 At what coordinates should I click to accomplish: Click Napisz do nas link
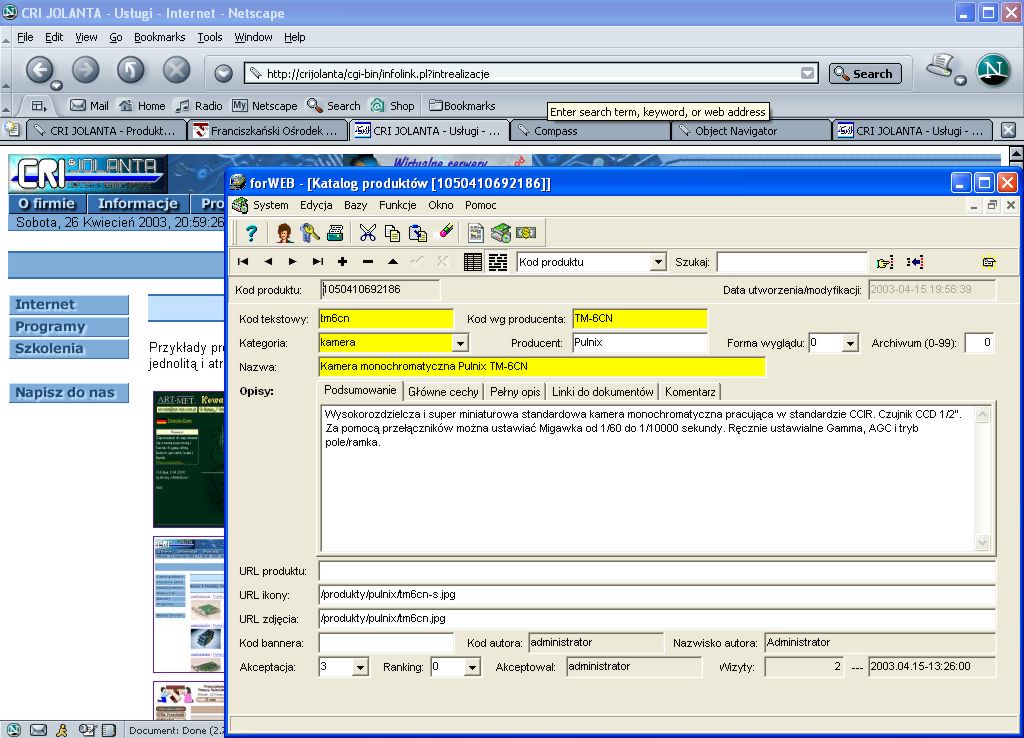point(69,393)
